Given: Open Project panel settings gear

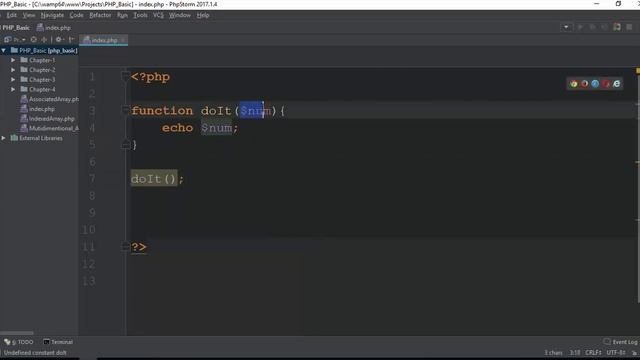Looking at the screenshot, I should click(59, 40).
